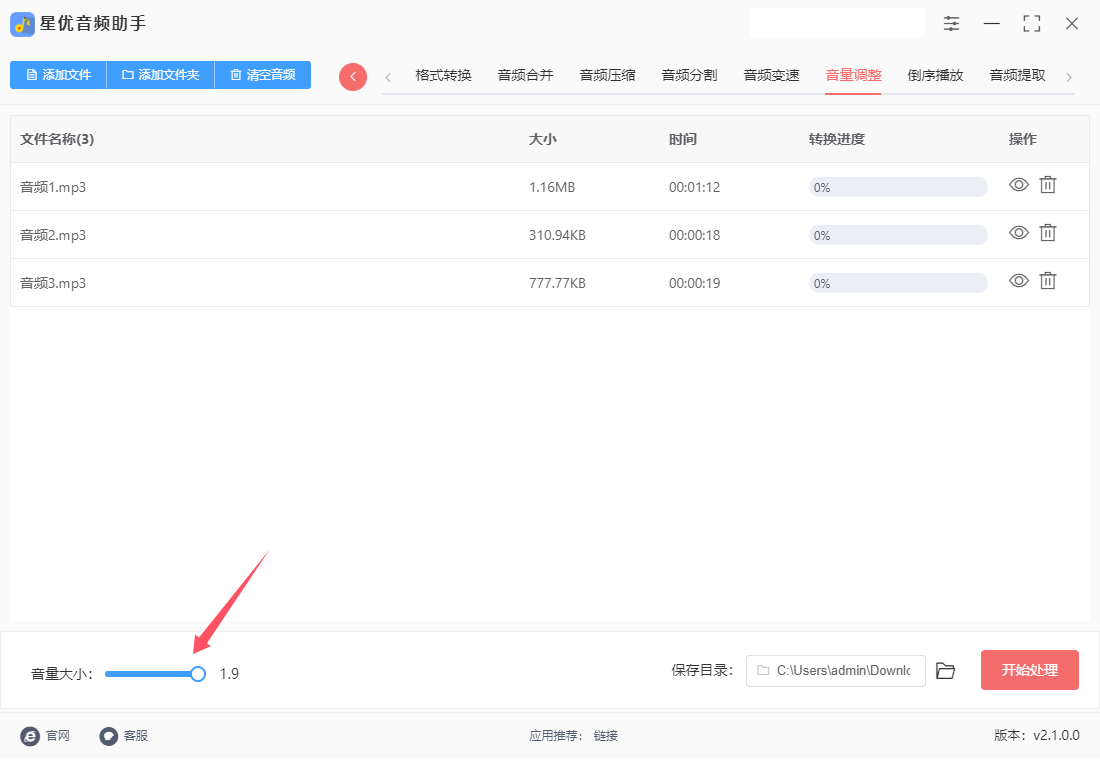The width and height of the screenshot is (1100, 760).
Task: Click the 00:00:19 duration cell
Action: pyautogui.click(x=695, y=284)
